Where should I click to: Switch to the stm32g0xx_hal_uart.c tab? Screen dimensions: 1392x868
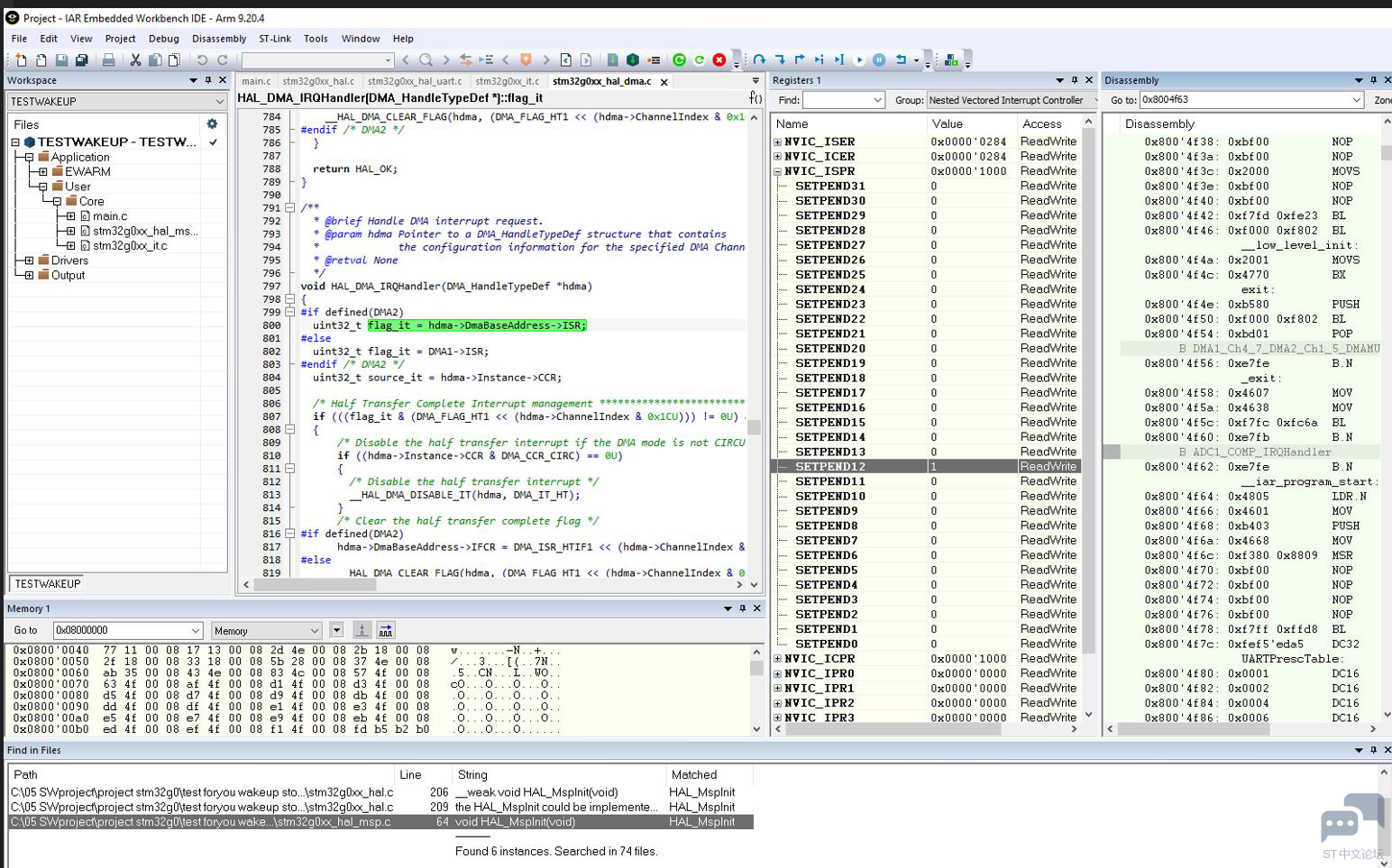415,81
